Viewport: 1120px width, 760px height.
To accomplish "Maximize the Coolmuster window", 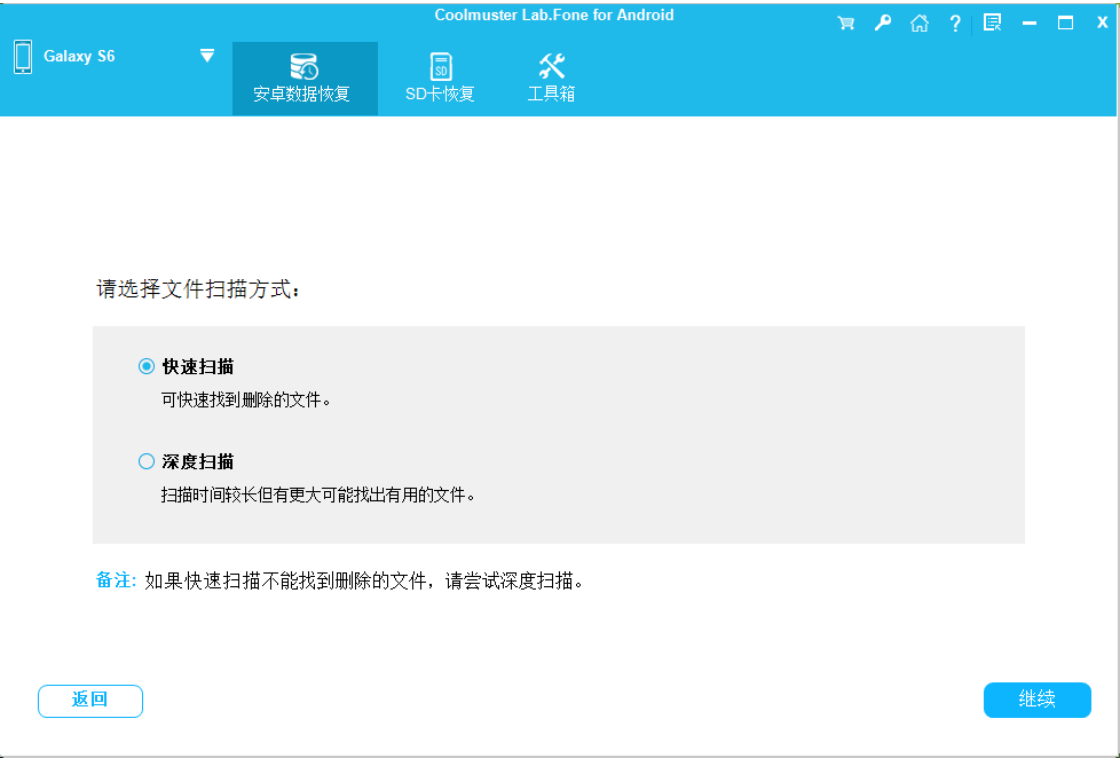I will [1066, 23].
